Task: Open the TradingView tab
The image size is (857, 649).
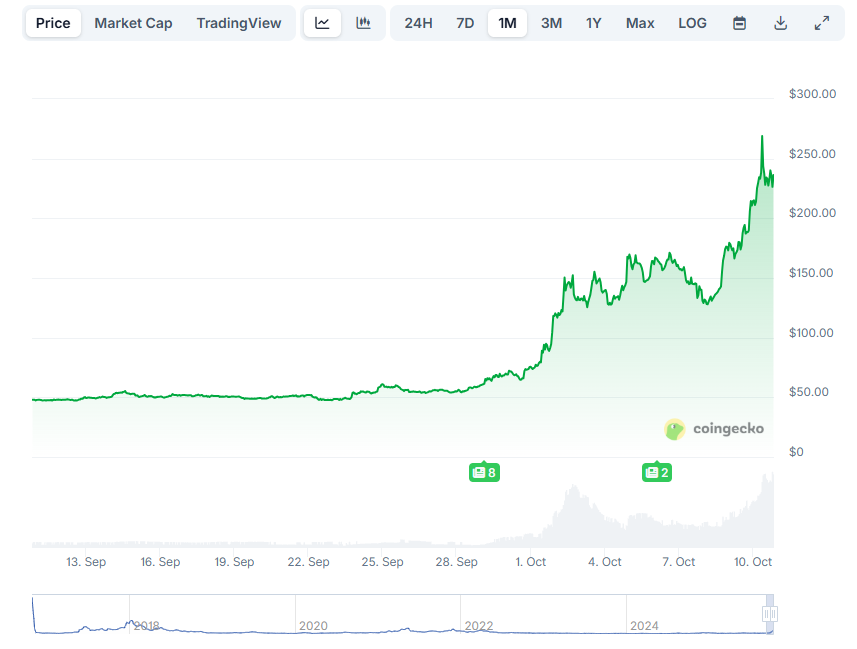Action: 239,23
